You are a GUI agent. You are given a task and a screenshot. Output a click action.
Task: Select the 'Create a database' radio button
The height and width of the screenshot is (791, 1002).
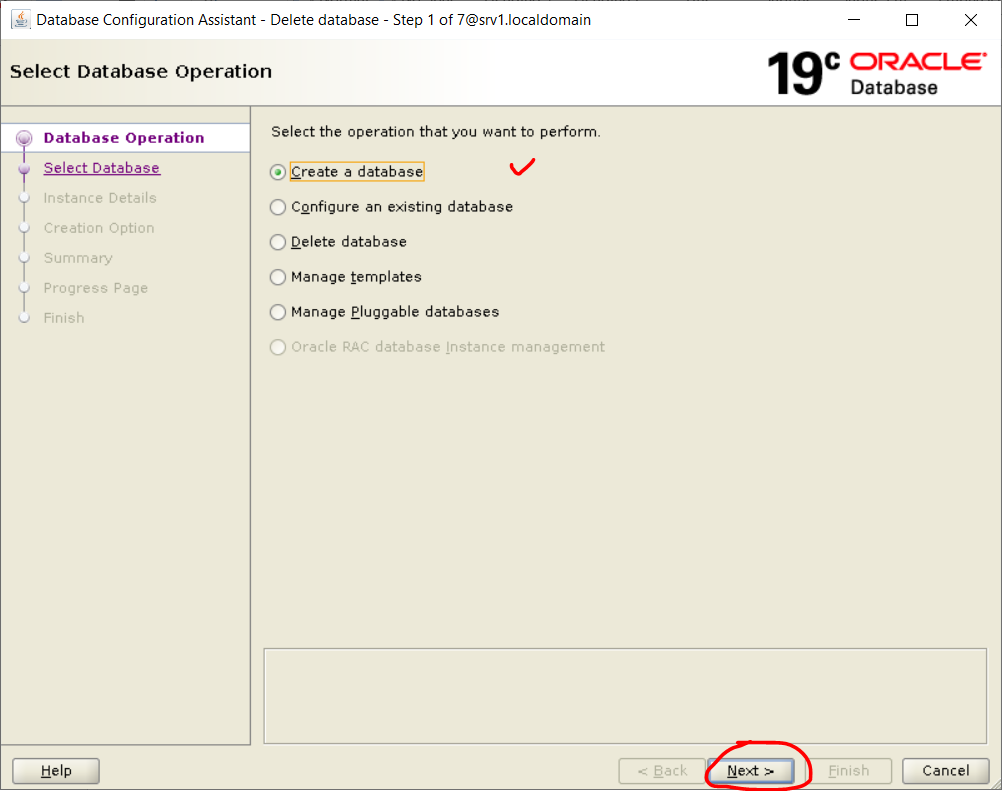click(278, 172)
